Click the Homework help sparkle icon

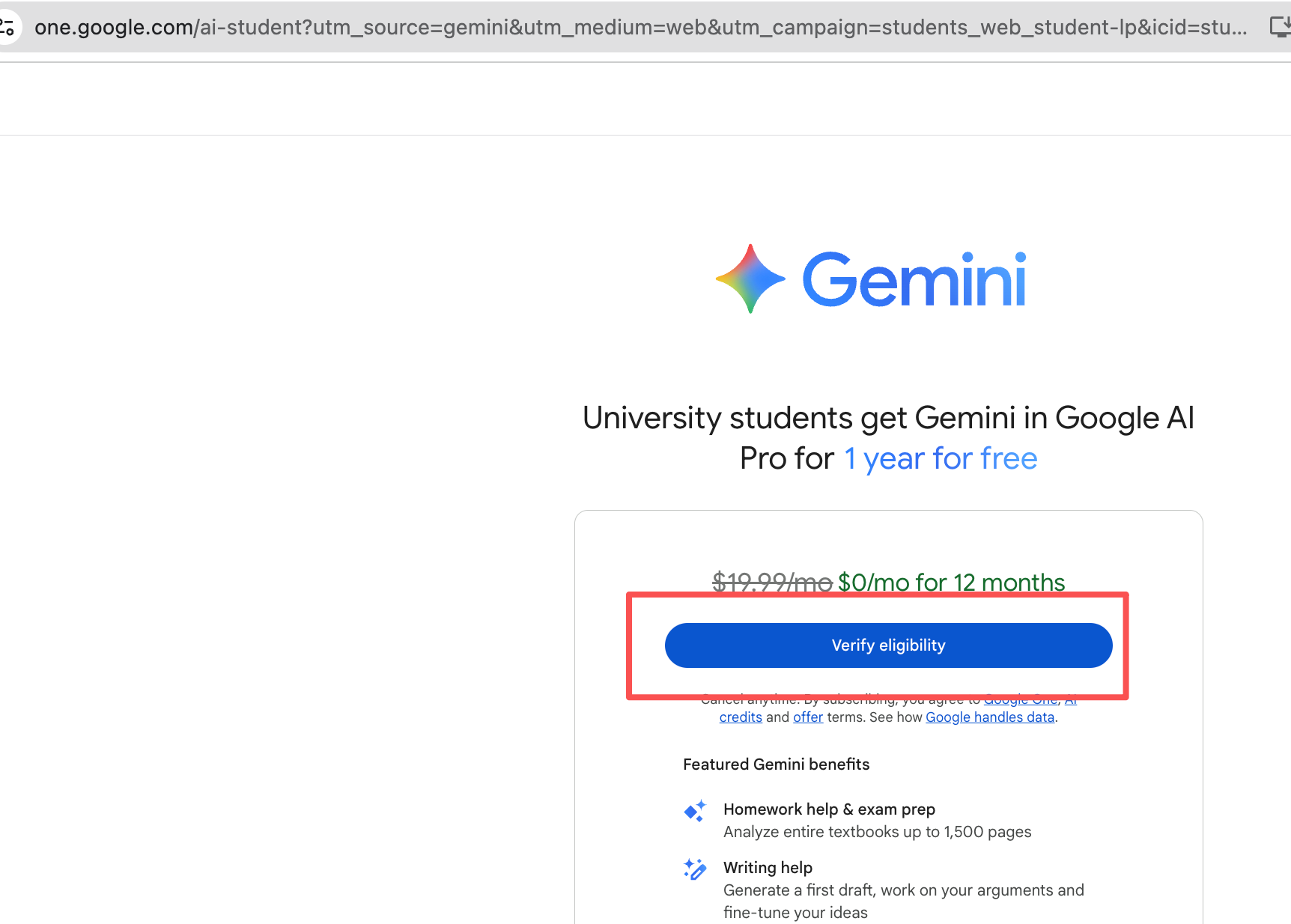pyautogui.click(x=695, y=811)
